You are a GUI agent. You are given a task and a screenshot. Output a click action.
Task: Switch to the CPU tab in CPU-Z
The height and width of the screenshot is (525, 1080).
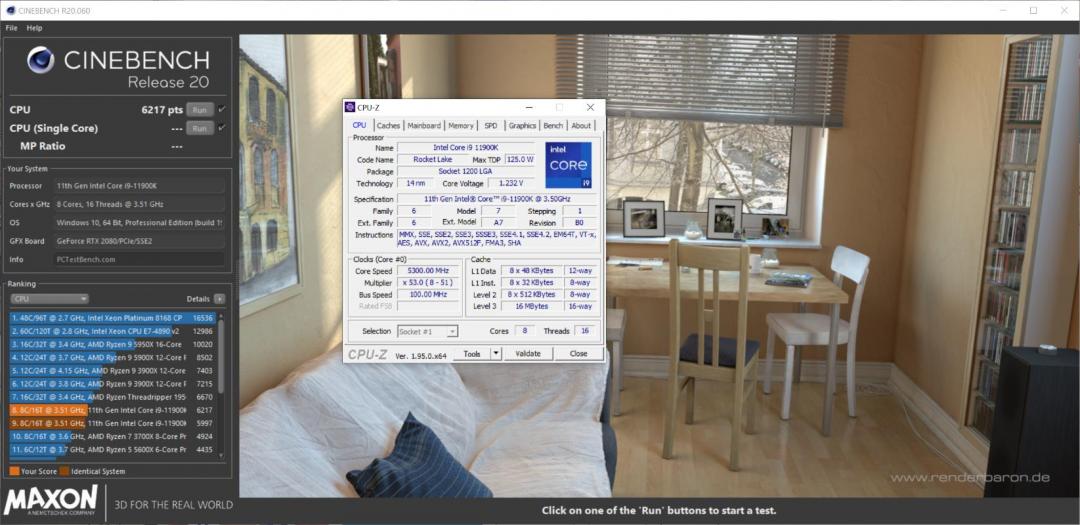(360, 125)
